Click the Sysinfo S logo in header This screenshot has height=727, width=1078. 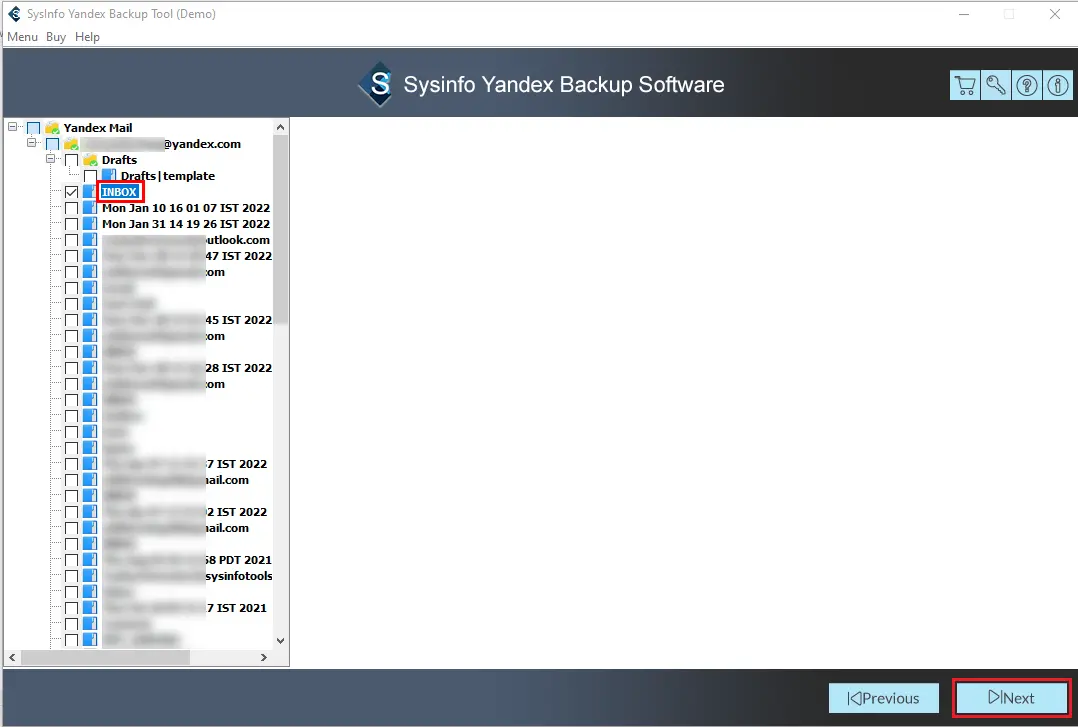[x=379, y=85]
